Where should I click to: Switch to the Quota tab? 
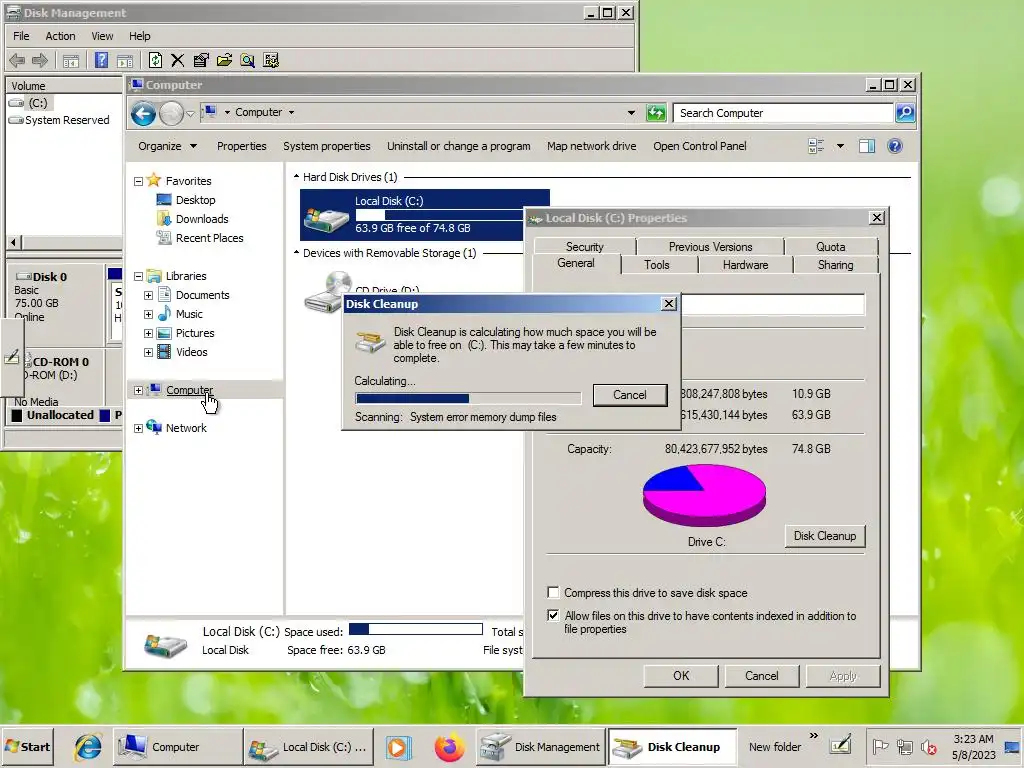[x=831, y=246]
